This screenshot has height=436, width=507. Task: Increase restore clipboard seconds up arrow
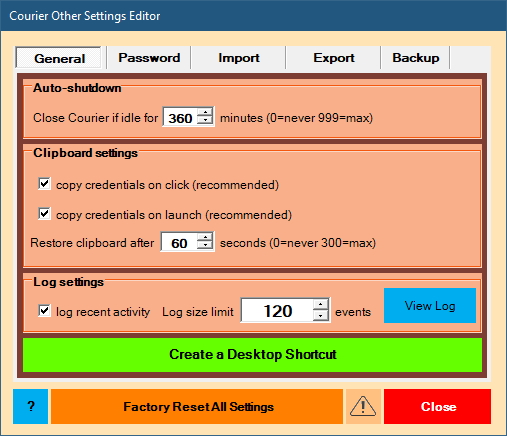click(205, 237)
